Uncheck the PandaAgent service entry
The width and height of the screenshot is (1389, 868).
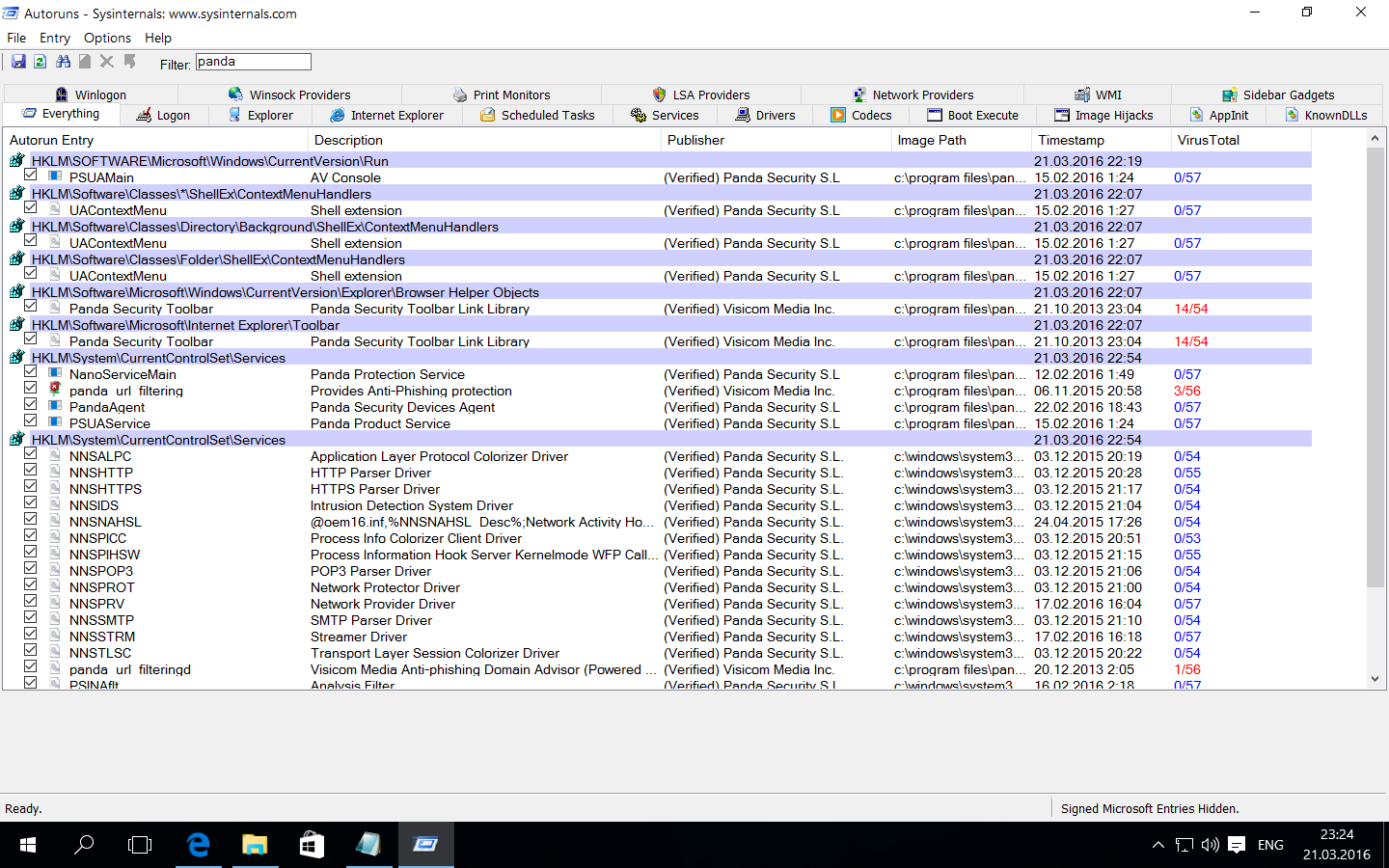point(31,406)
